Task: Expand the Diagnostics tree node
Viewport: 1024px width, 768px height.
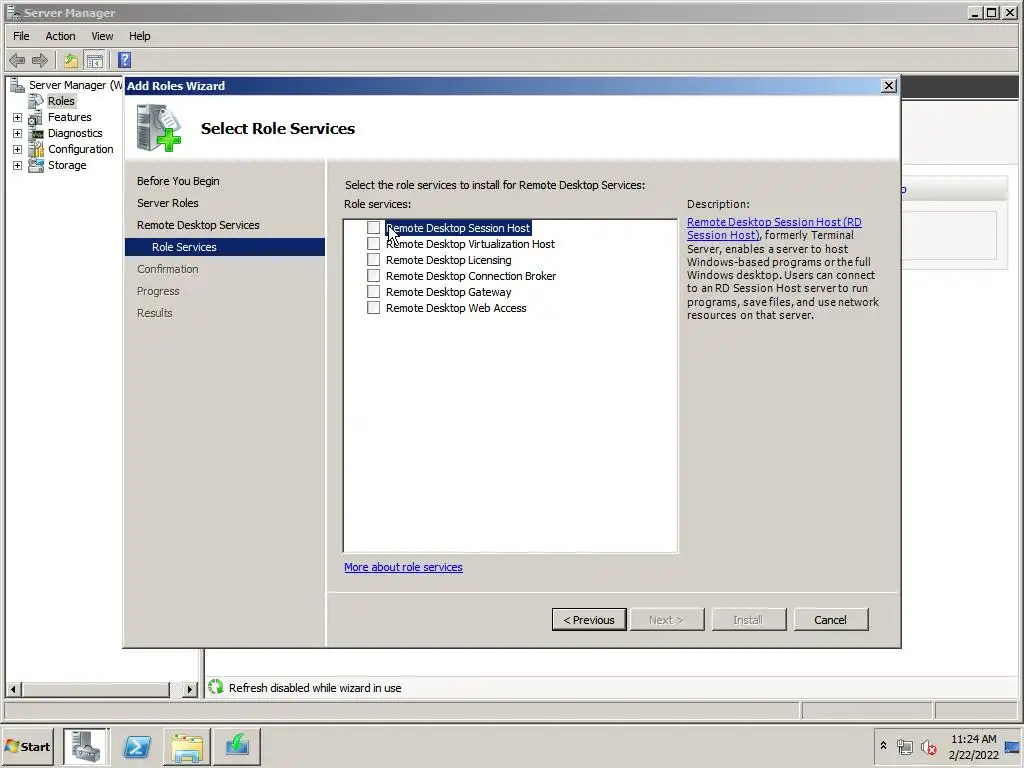Action: pos(18,133)
